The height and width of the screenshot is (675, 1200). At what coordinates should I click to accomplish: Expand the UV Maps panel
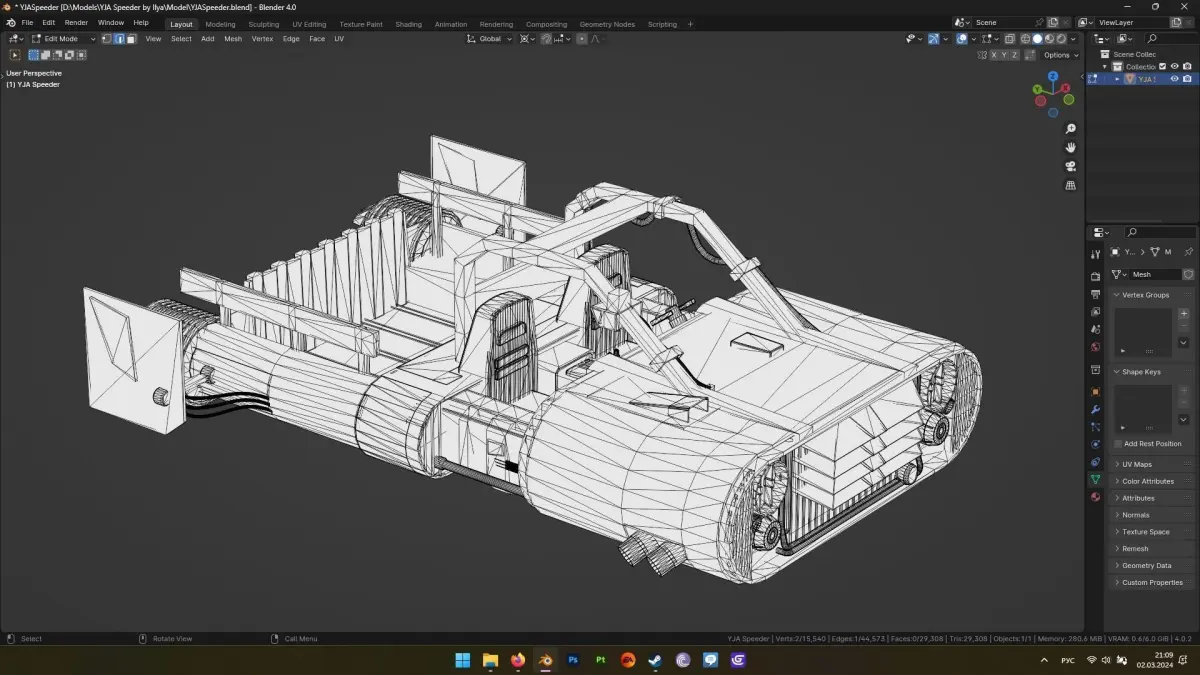tap(1137, 464)
